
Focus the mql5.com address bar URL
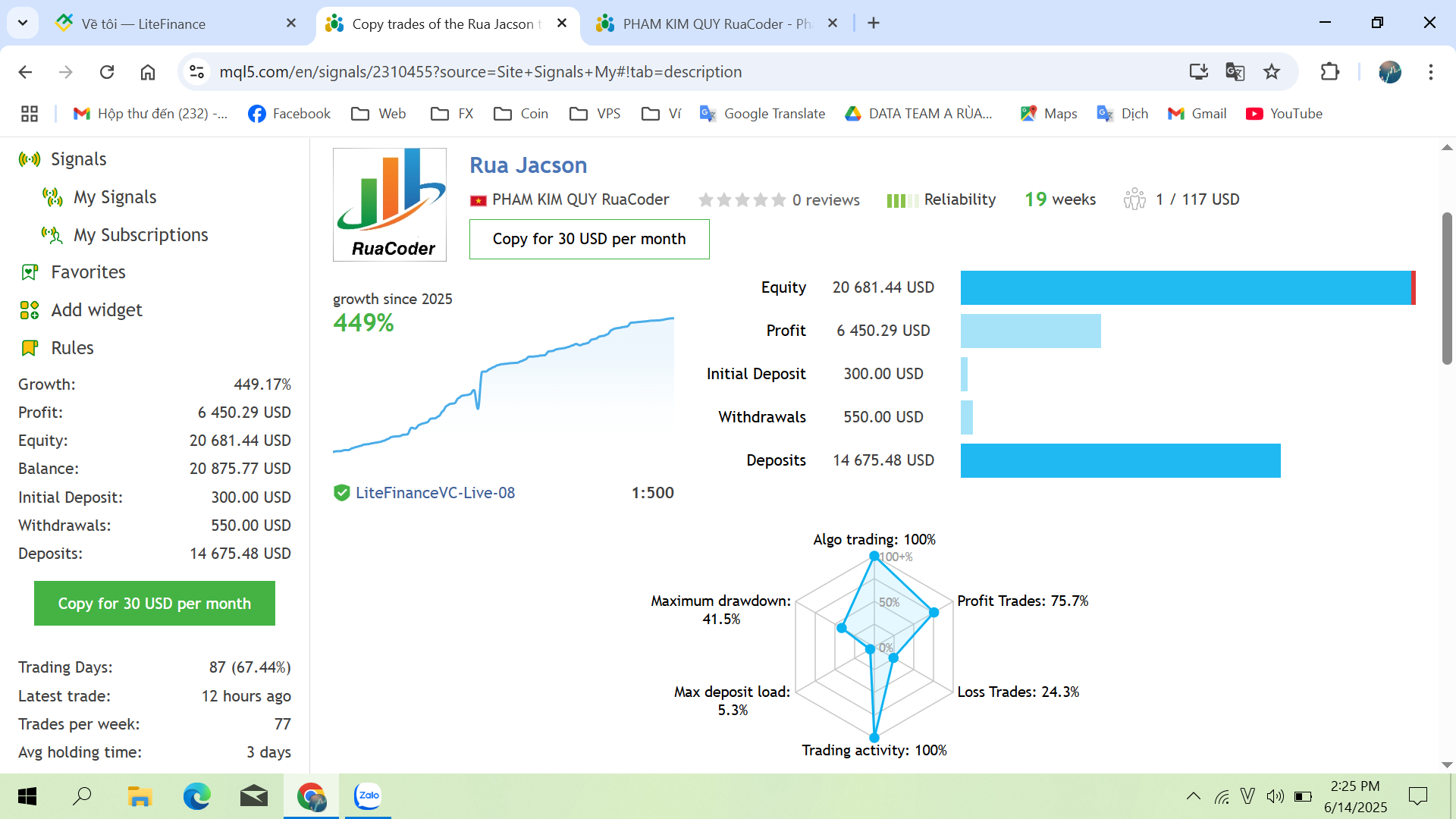480,72
